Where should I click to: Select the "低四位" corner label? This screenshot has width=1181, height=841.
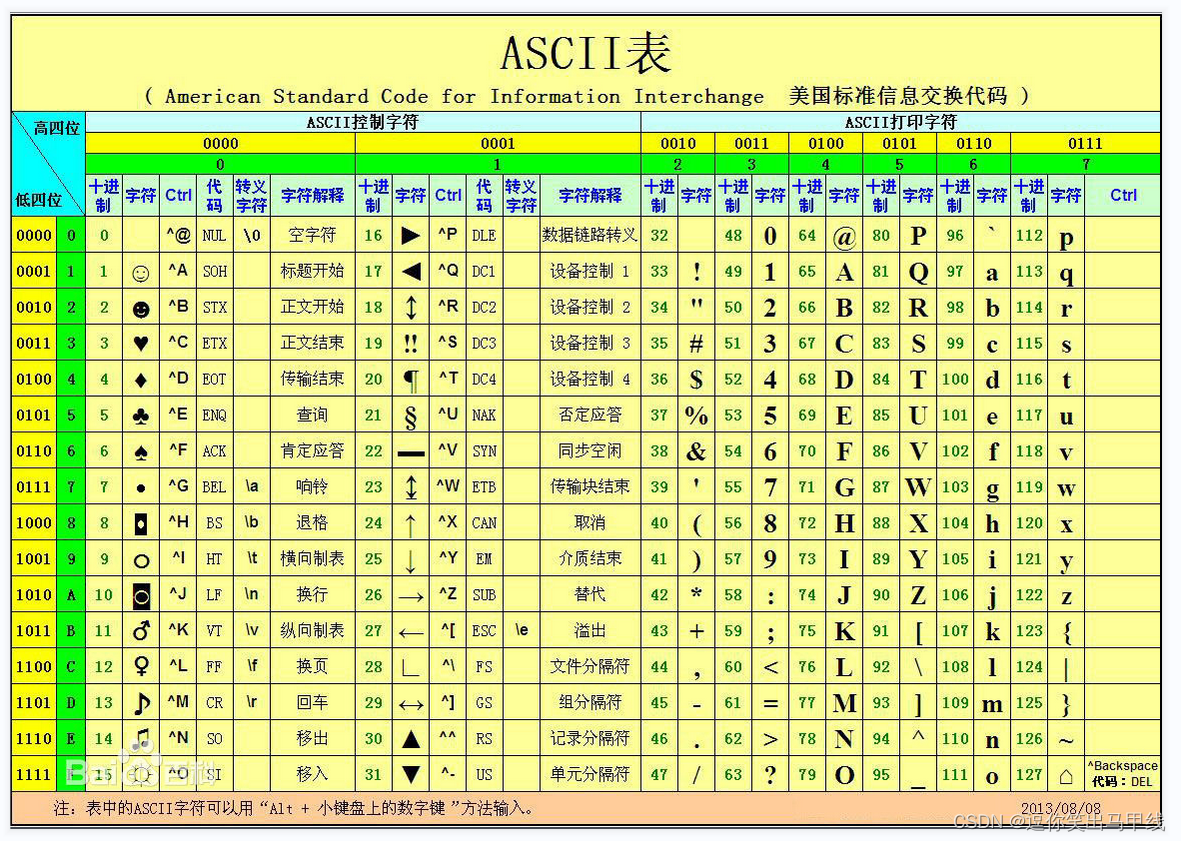38,200
